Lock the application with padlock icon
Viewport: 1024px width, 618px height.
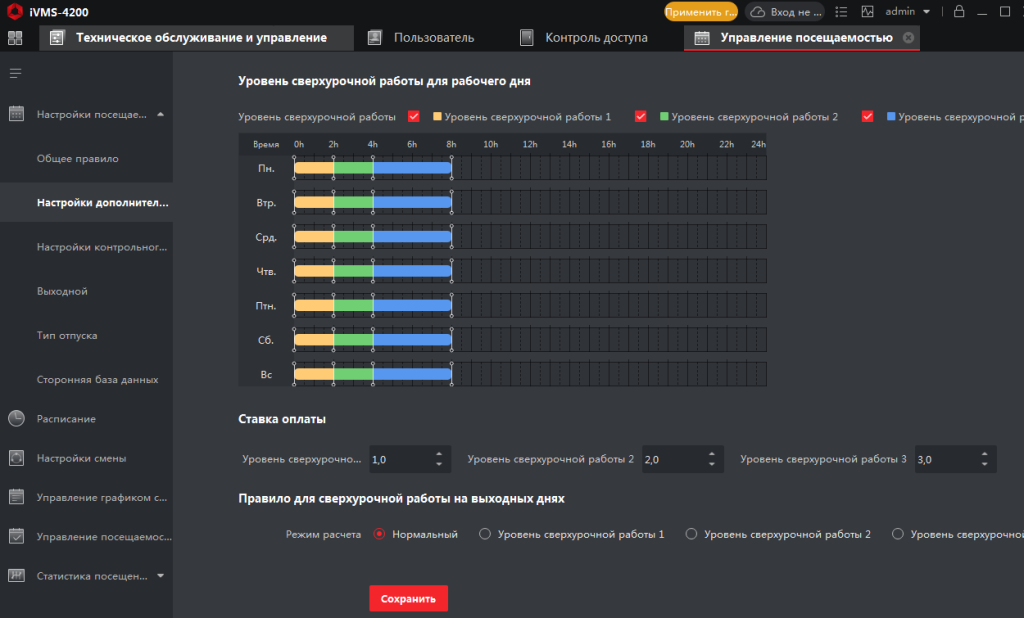click(959, 12)
